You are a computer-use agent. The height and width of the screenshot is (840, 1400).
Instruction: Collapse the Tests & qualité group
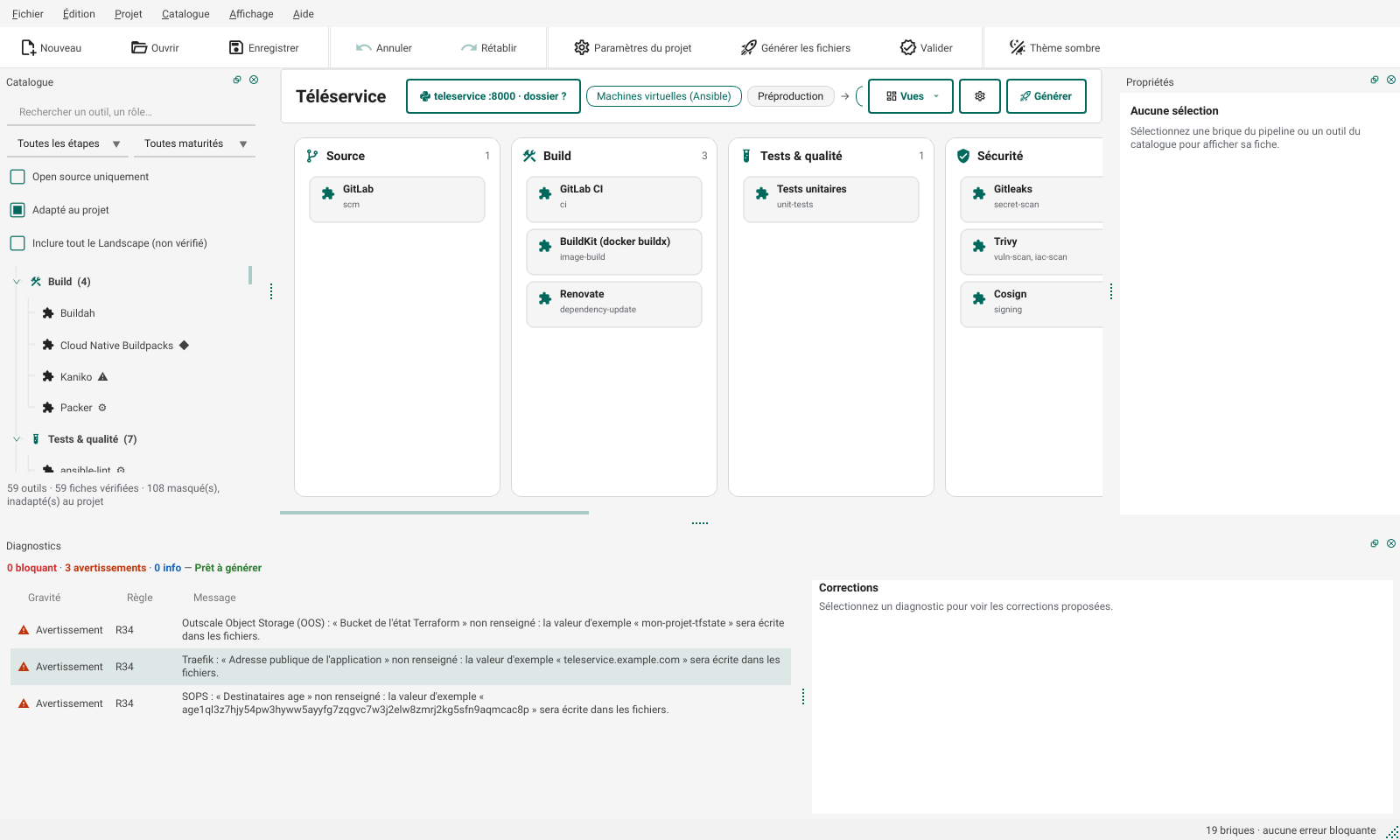pyautogui.click(x=17, y=439)
